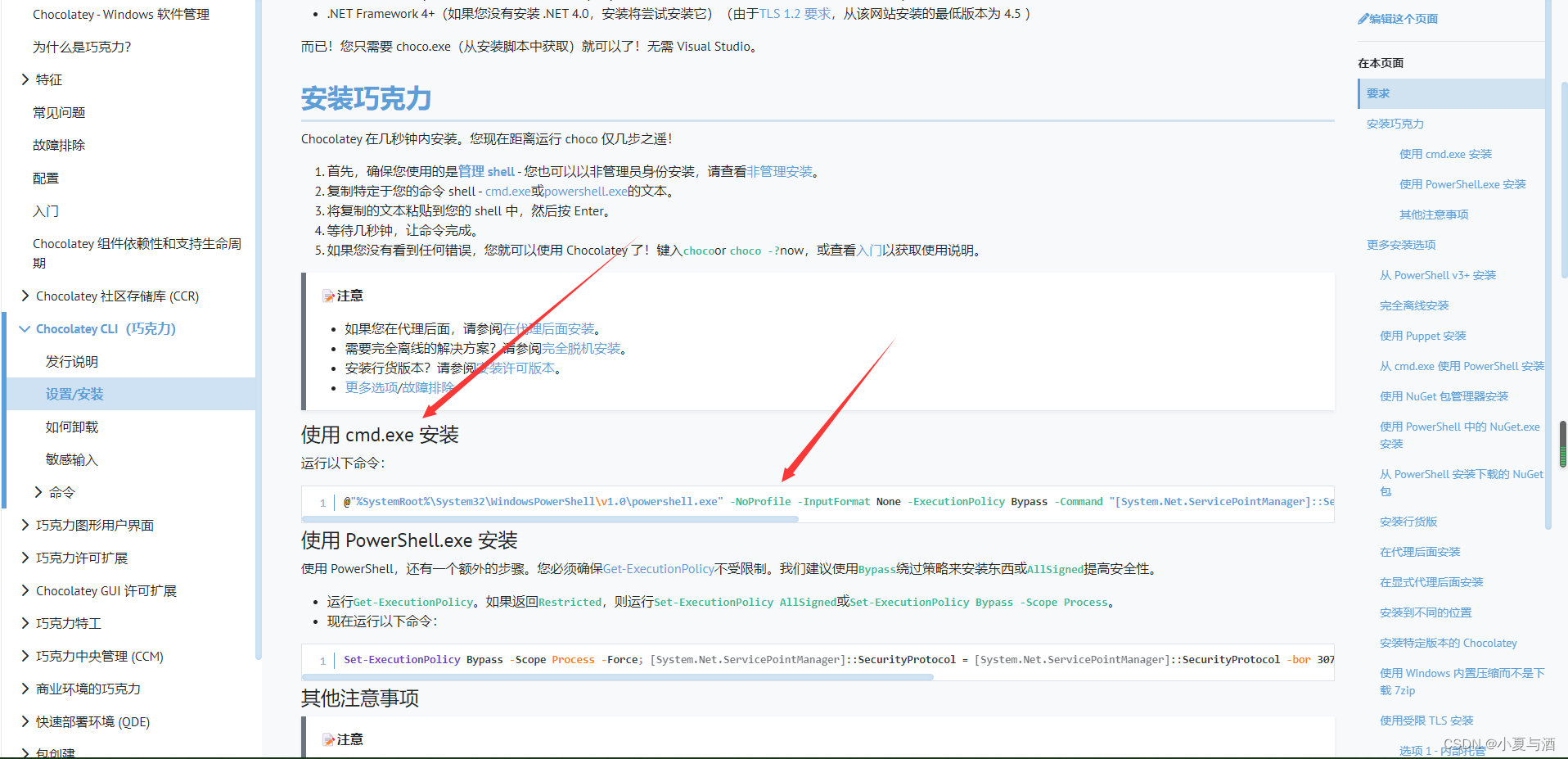Jump to 安装行货版 outline entry
This screenshot has width=1568, height=759.
[1408, 522]
